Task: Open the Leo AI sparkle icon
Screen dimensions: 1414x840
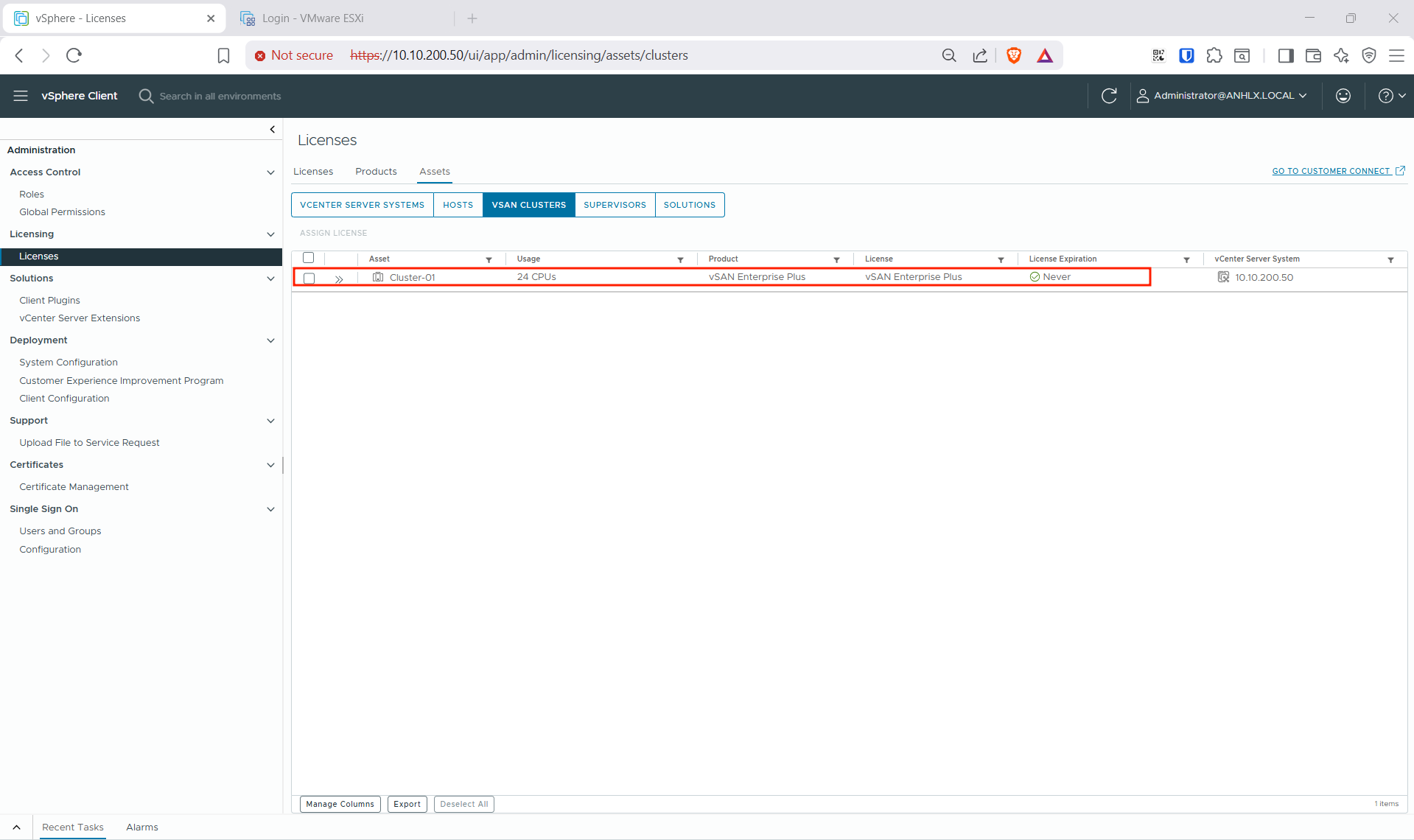Action: coord(1341,55)
